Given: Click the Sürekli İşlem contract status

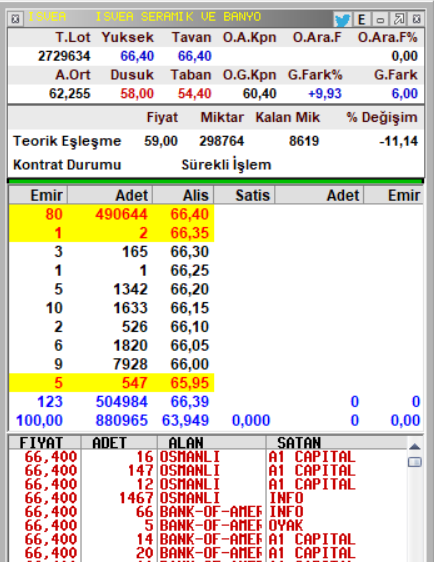Looking at the screenshot, I should [x=226, y=165].
